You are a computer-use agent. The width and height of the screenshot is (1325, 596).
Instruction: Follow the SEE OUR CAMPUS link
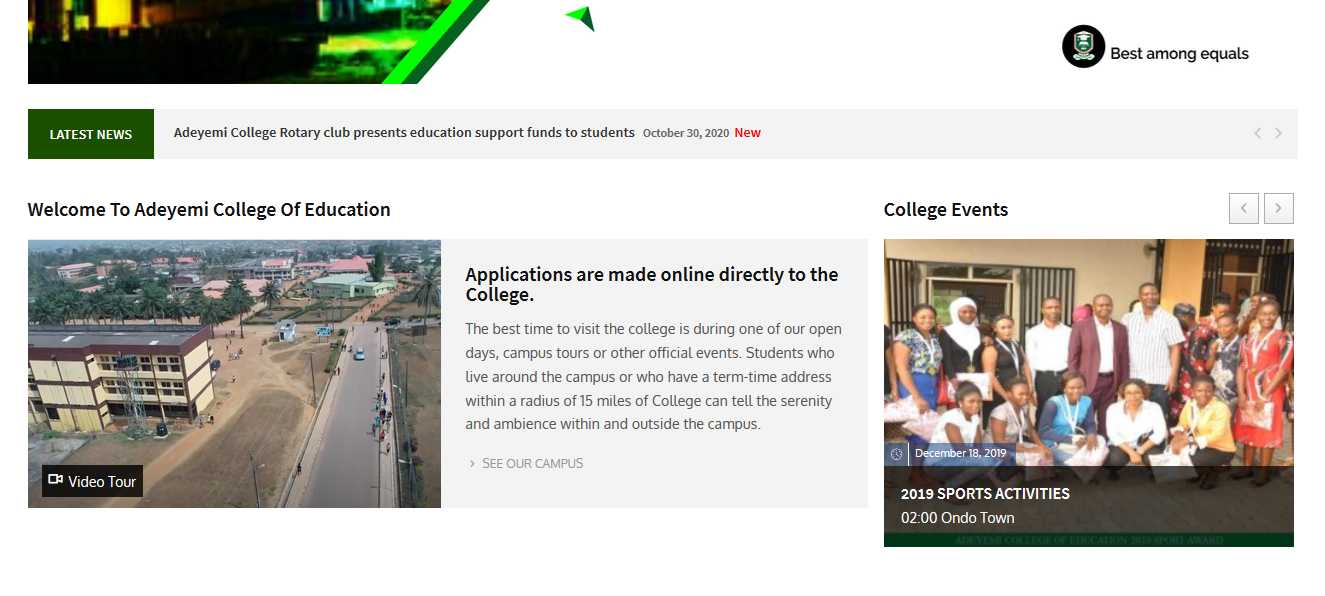tap(532, 463)
